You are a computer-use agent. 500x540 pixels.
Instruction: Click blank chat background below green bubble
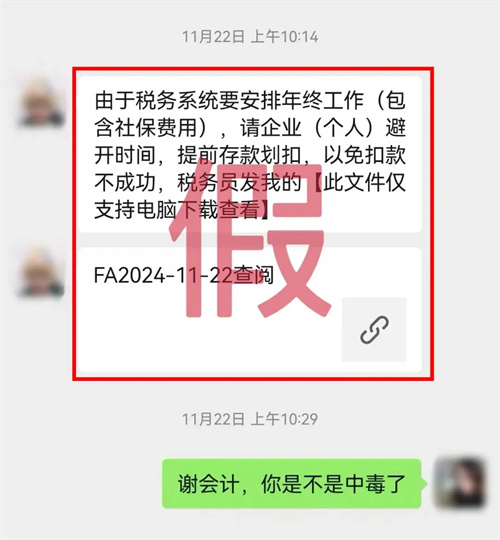[250, 525]
